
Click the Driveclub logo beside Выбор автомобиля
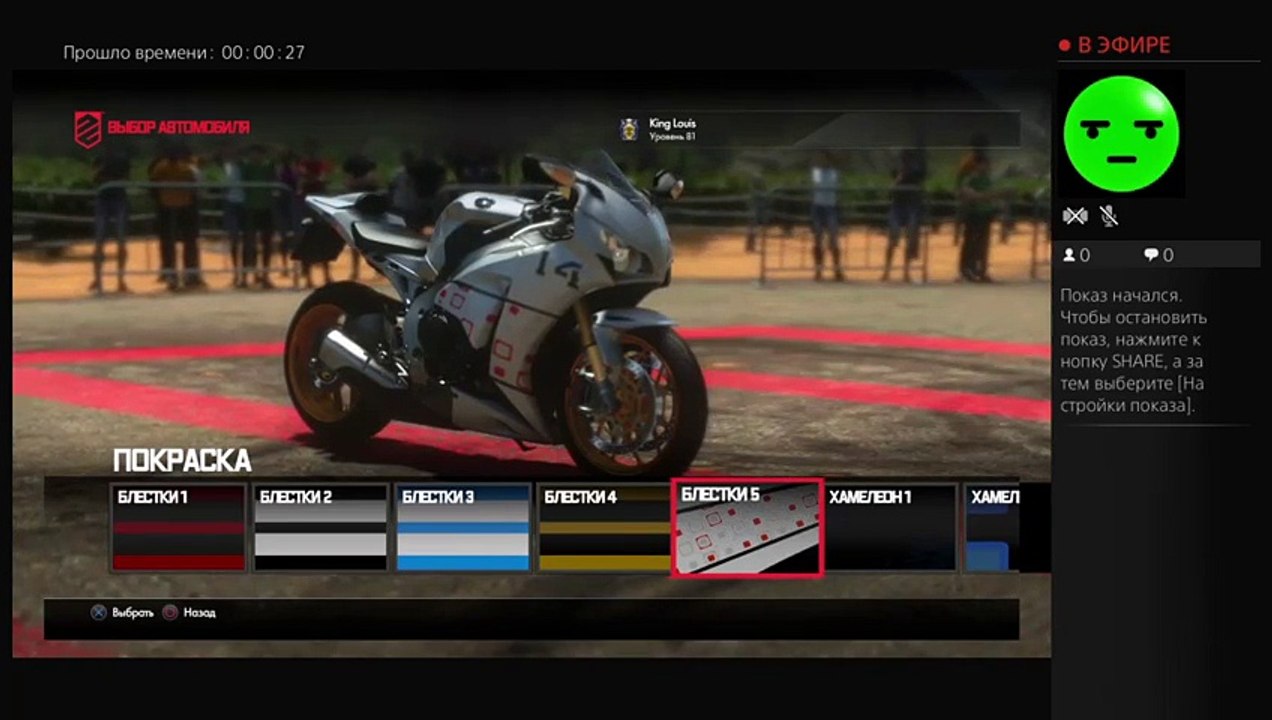[x=88, y=129]
